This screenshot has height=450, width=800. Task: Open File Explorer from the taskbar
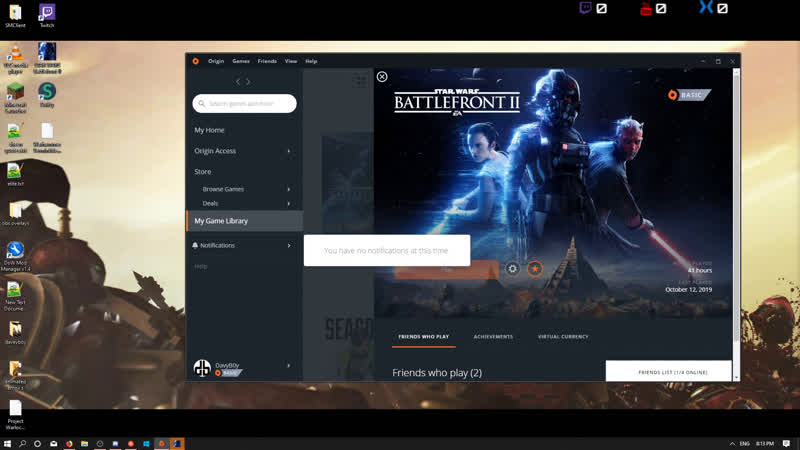click(84, 443)
